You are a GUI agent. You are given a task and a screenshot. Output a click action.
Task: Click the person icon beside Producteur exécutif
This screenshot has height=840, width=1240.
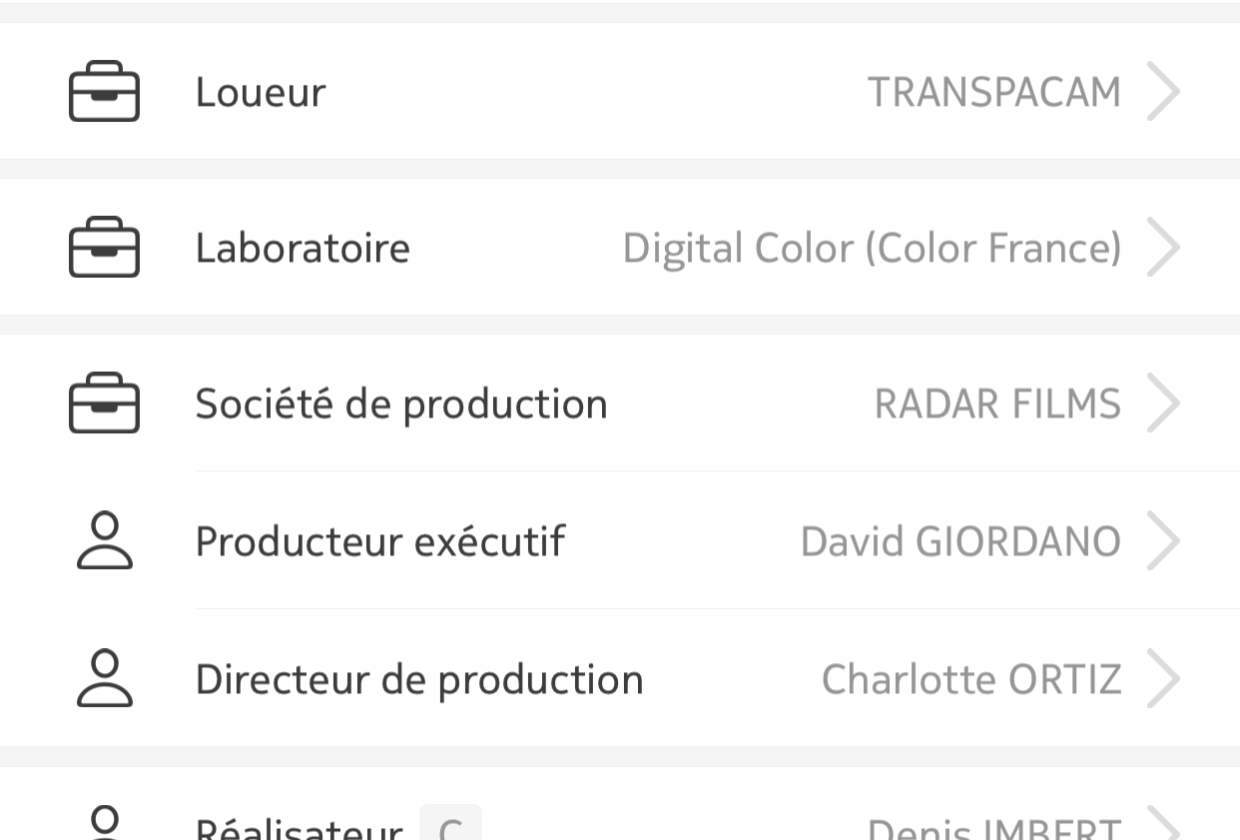104,541
